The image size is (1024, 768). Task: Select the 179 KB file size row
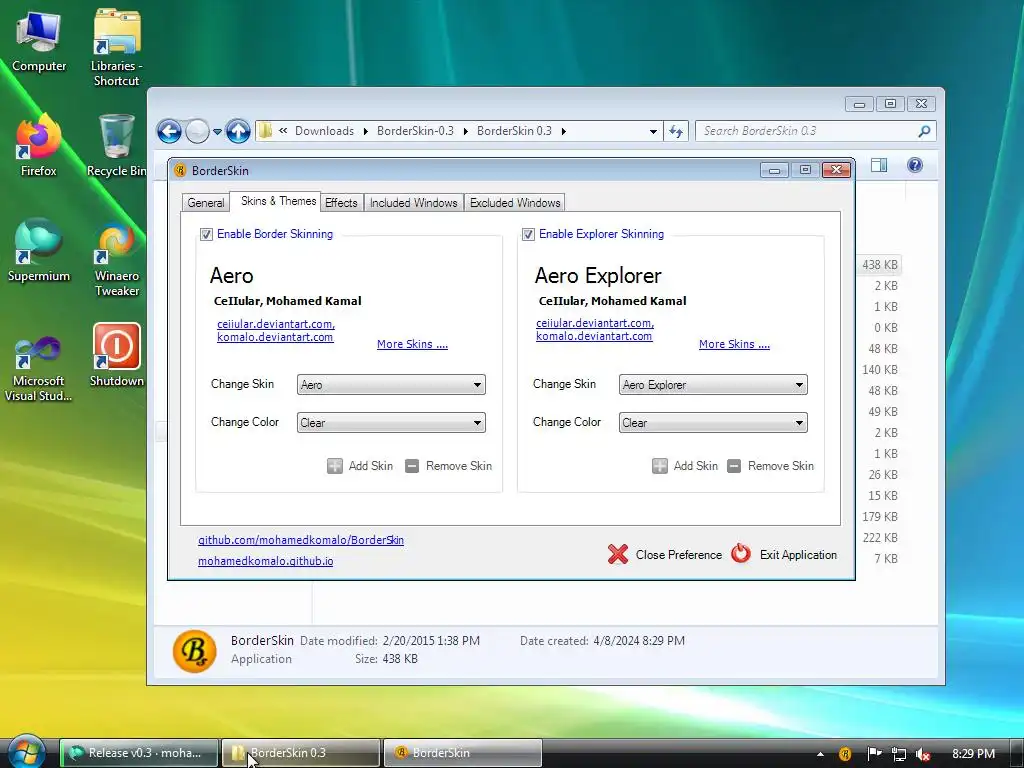click(880, 517)
